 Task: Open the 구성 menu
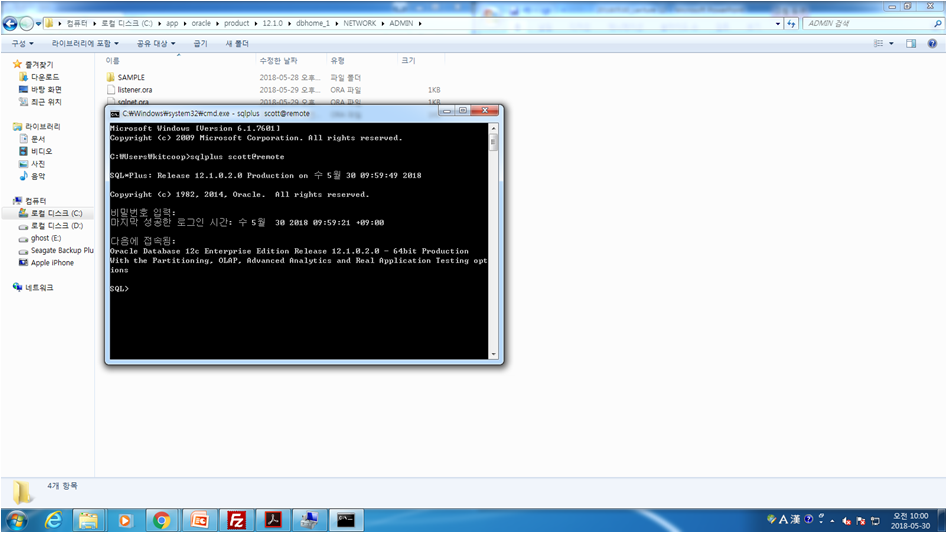point(22,43)
